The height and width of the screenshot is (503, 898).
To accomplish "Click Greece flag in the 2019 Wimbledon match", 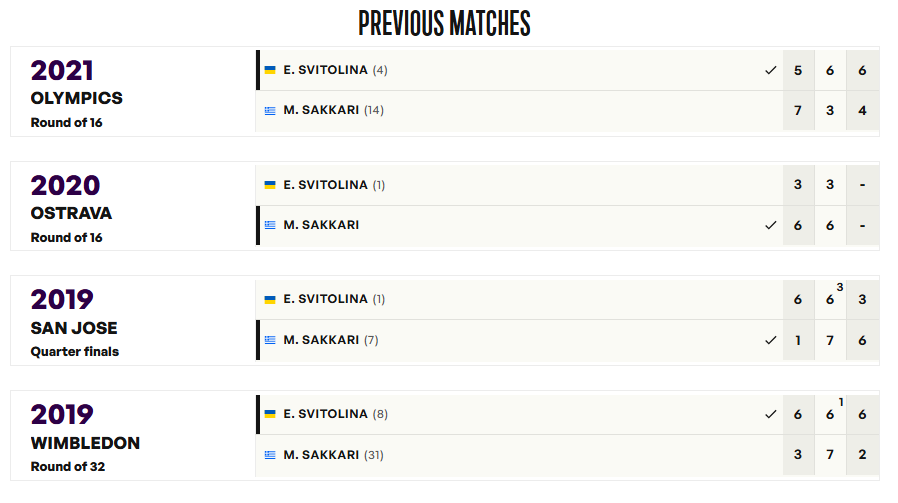I will pyautogui.click(x=270, y=455).
